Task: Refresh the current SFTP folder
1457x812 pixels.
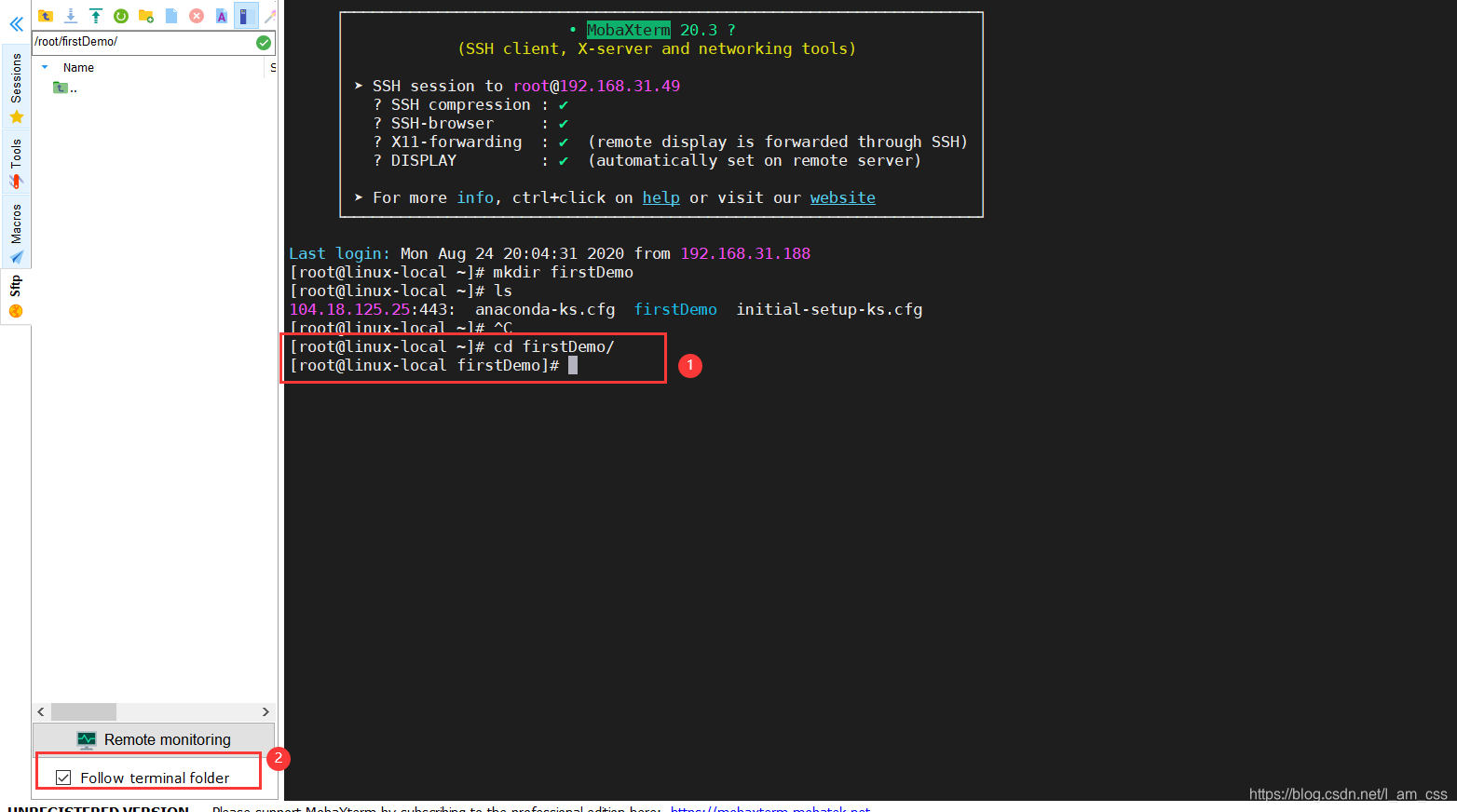Action: [x=121, y=16]
